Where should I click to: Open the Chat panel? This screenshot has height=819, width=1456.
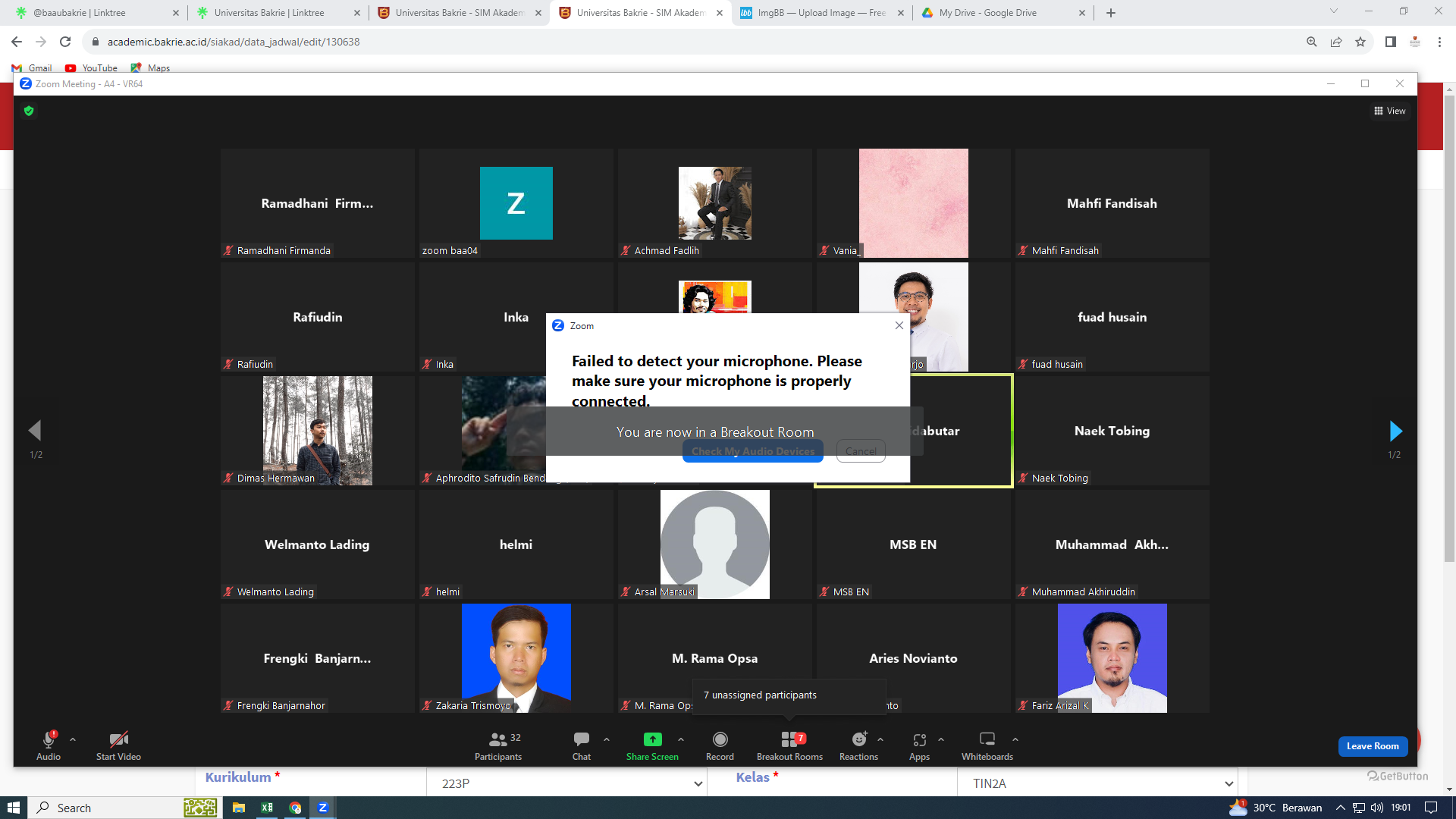coord(582,745)
